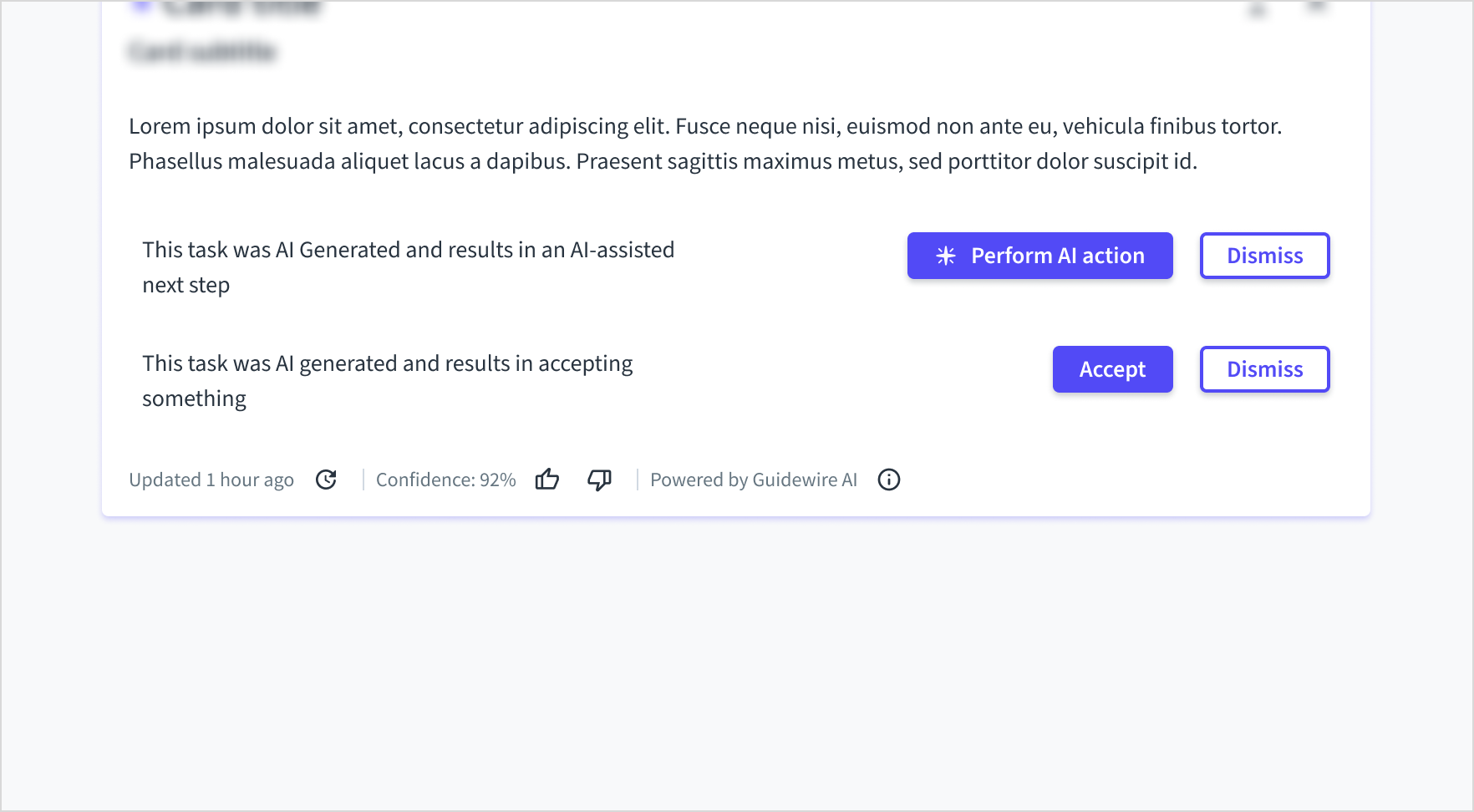Select the Confidence: 92% label

[446, 480]
